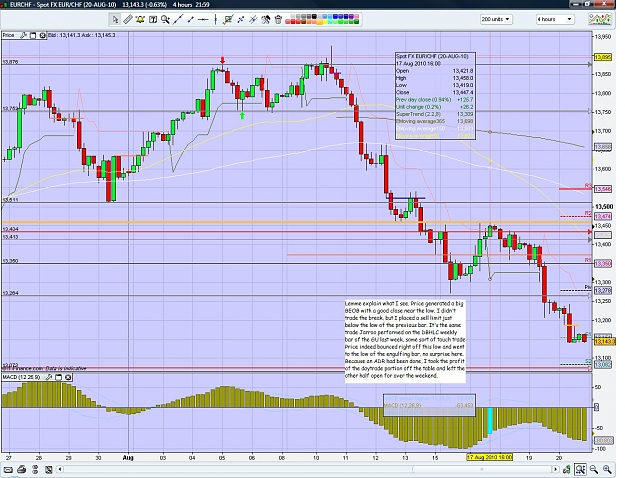Click the envelope email icon

8,470
